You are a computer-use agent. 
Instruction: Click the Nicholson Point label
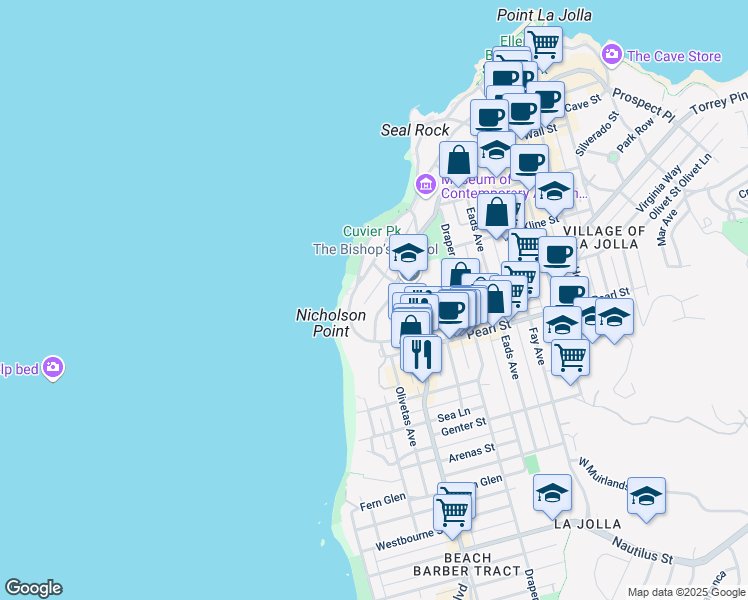click(331, 323)
